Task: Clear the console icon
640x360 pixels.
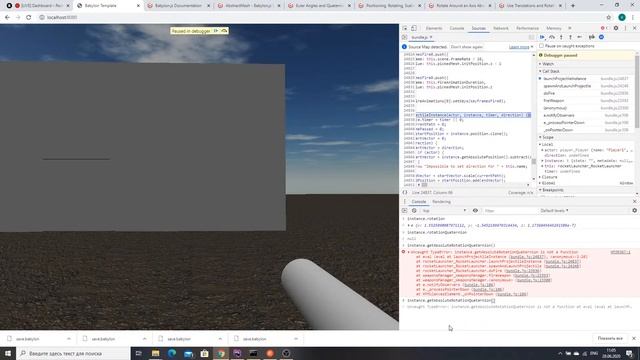Action: tap(414, 211)
